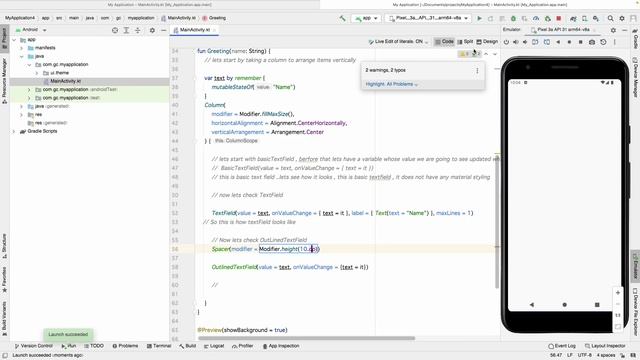Open the Profile app icon in toolbar
The height and width of the screenshot is (360, 640).
[x=536, y=18]
